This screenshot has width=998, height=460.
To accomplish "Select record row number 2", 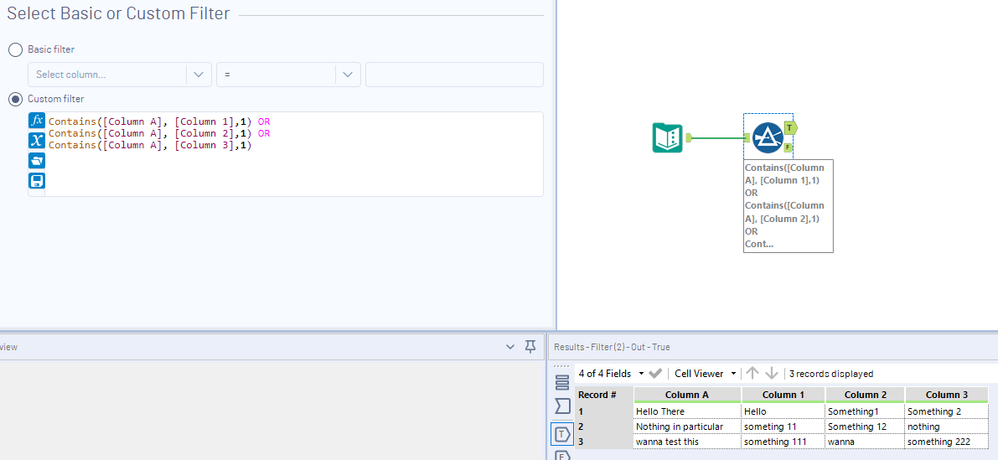I will (604, 426).
